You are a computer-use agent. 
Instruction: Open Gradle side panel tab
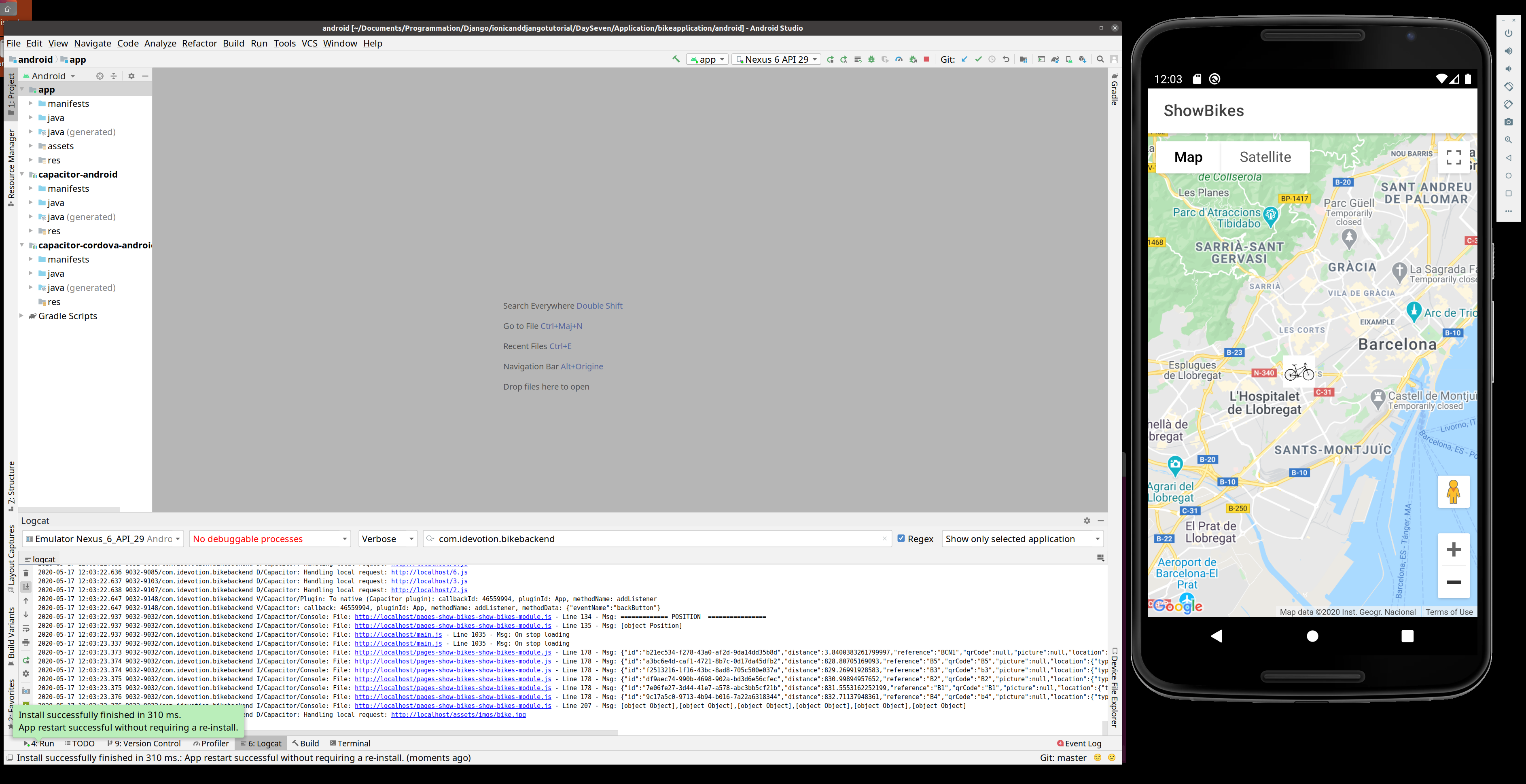1114,89
